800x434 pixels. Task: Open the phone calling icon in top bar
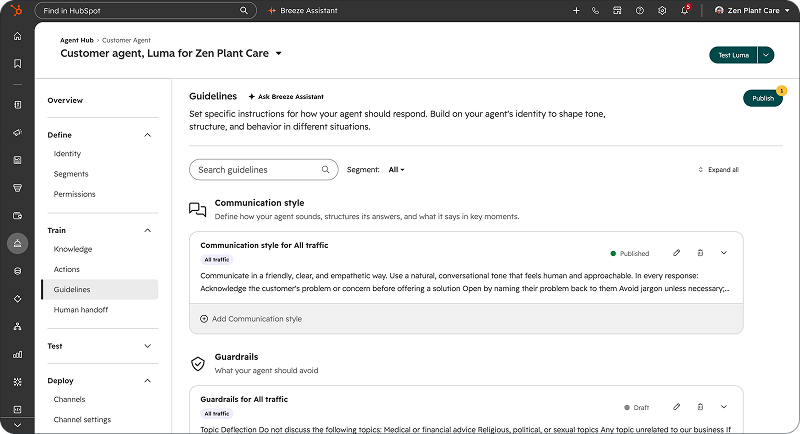(x=595, y=10)
